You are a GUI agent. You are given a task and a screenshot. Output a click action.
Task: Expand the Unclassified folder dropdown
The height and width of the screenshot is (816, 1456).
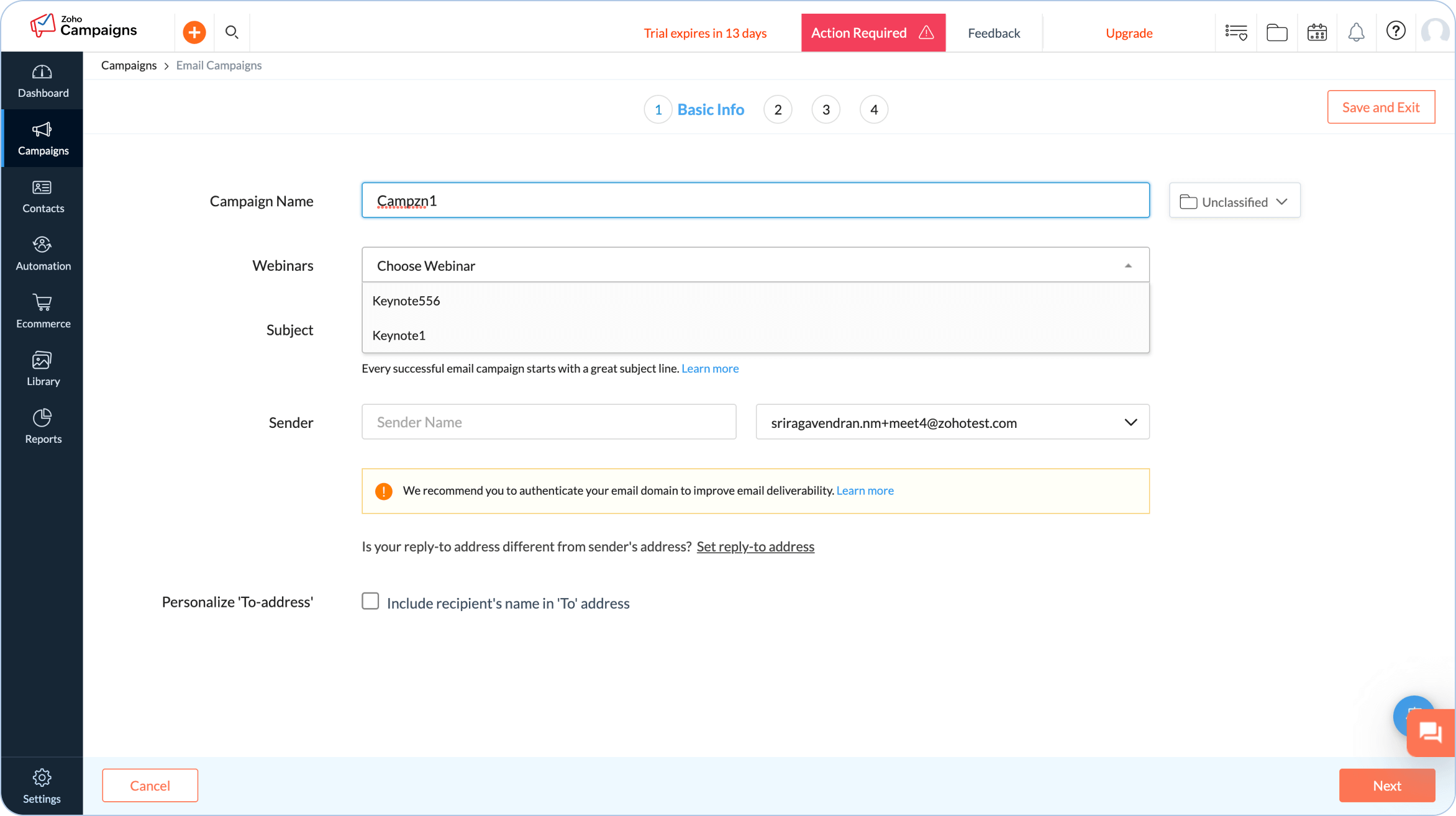click(1234, 201)
